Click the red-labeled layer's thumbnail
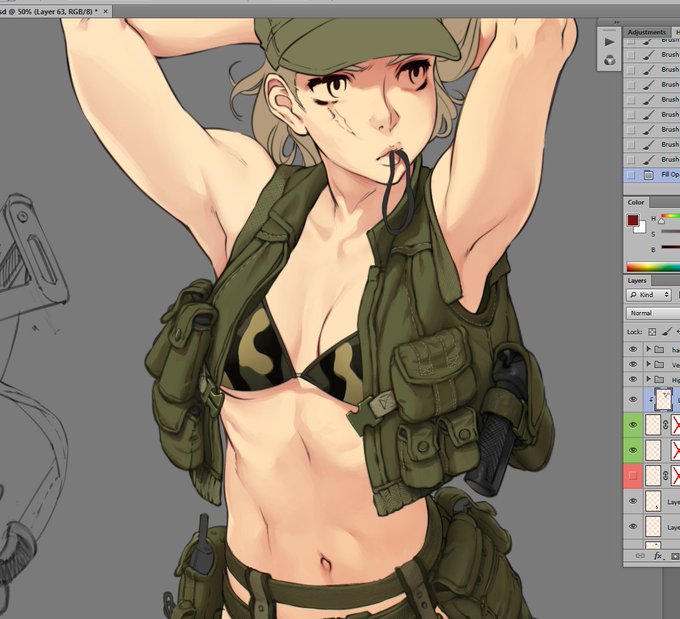The image size is (680, 619). (x=653, y=475)
